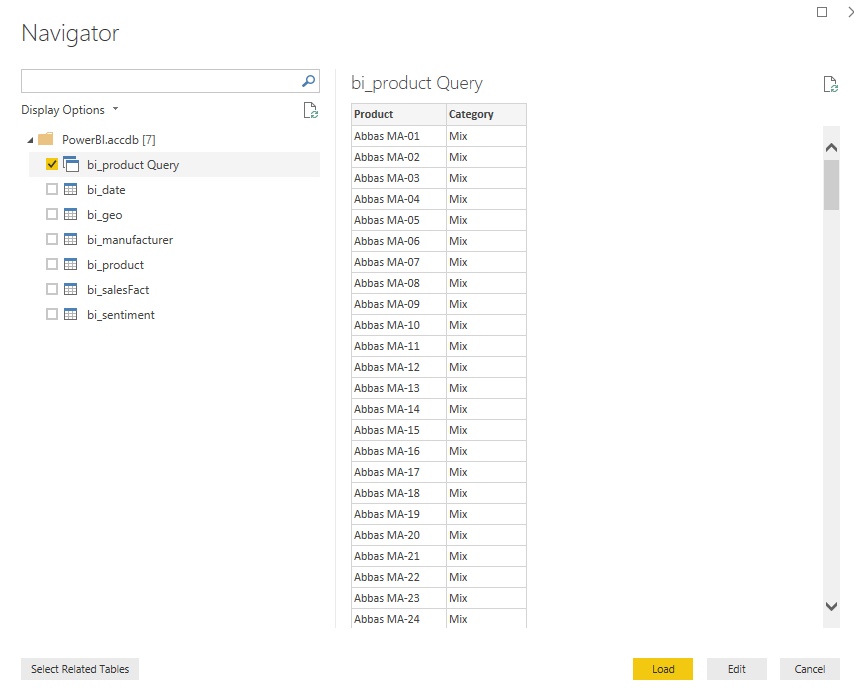Click the Abbas MA-10 cell
Image resolution: width=854 pixels, height=690 pixels.
point(399,325)
